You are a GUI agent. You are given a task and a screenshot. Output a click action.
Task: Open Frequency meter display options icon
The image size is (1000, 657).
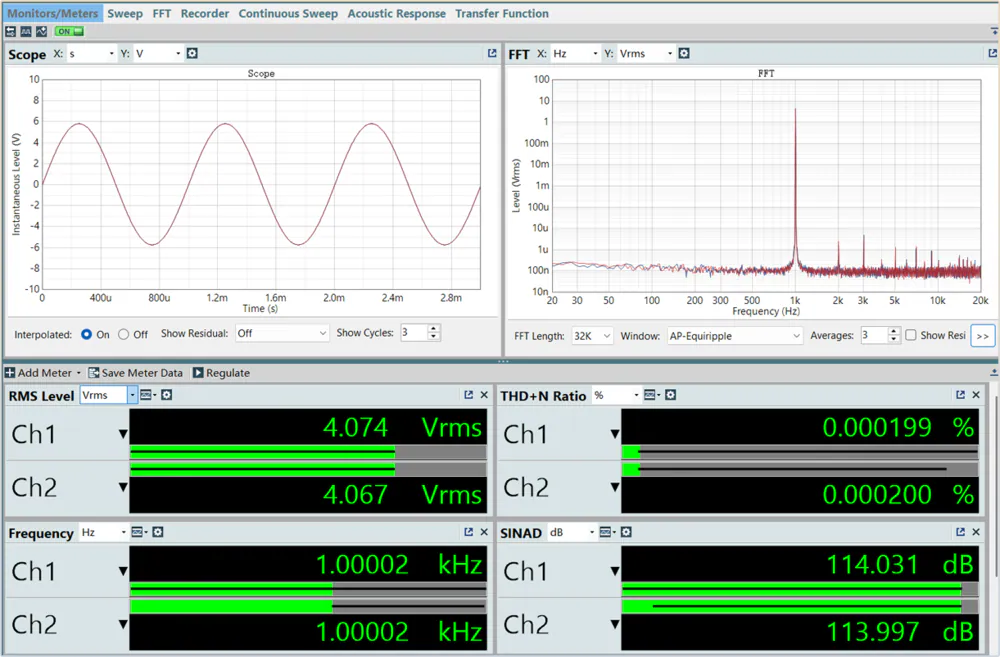point(139,533)
